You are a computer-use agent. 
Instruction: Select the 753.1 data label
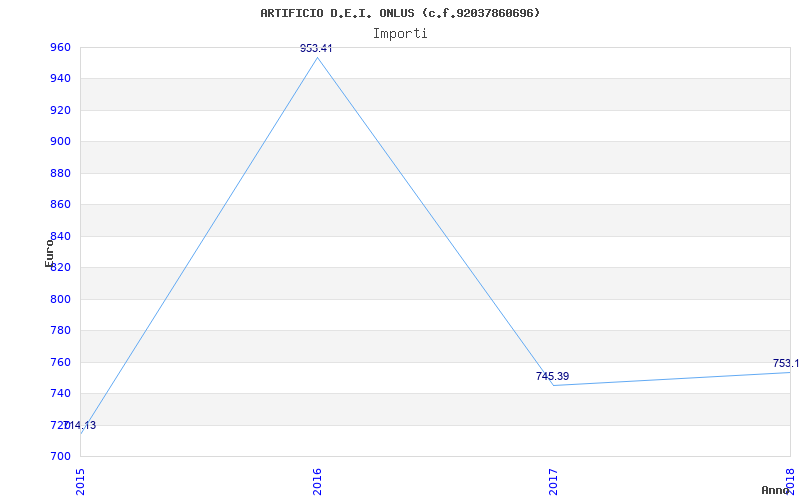click(786, 363)
